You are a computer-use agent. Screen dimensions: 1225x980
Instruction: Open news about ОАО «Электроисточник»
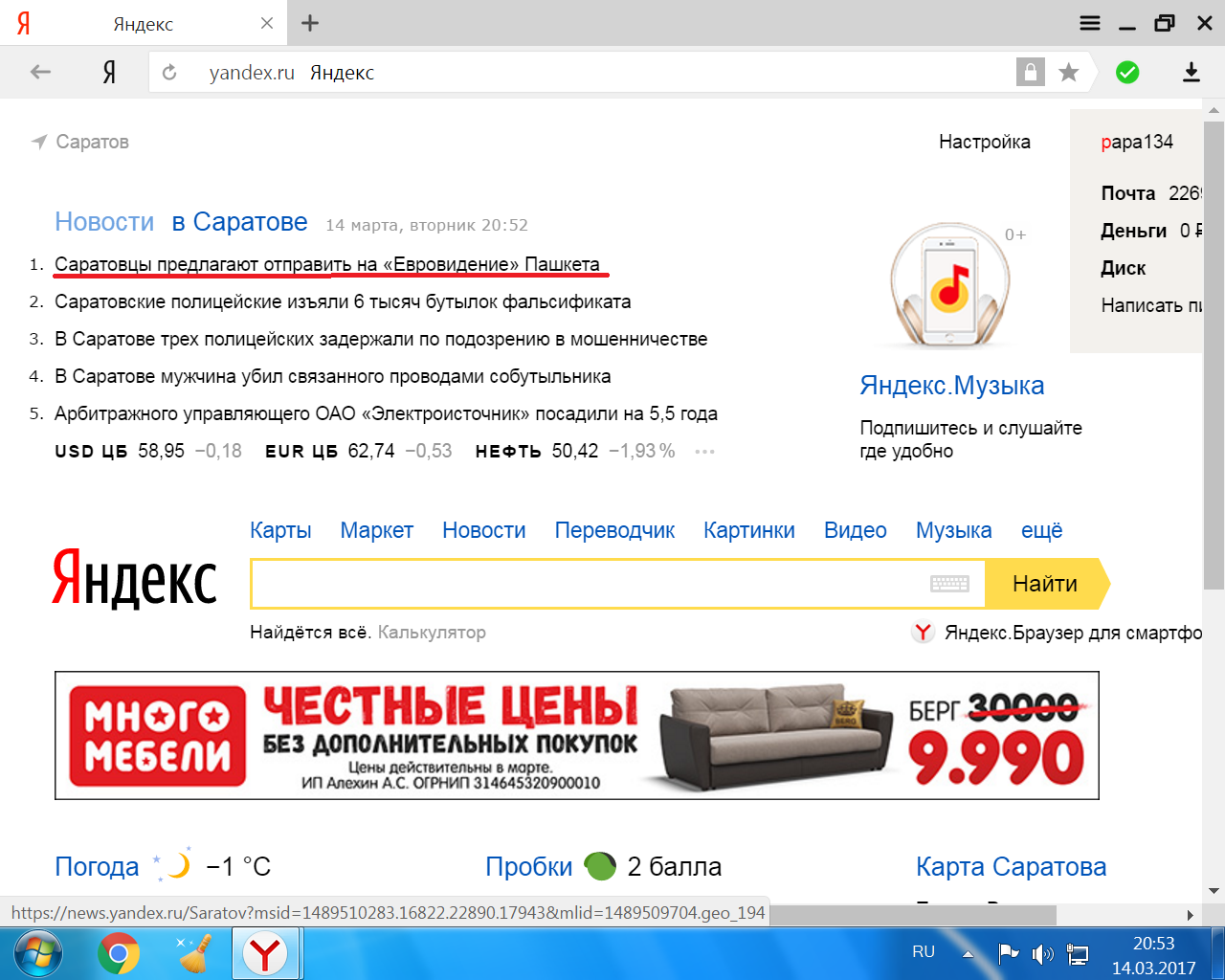pyautogui.click(x=386, y=413)
